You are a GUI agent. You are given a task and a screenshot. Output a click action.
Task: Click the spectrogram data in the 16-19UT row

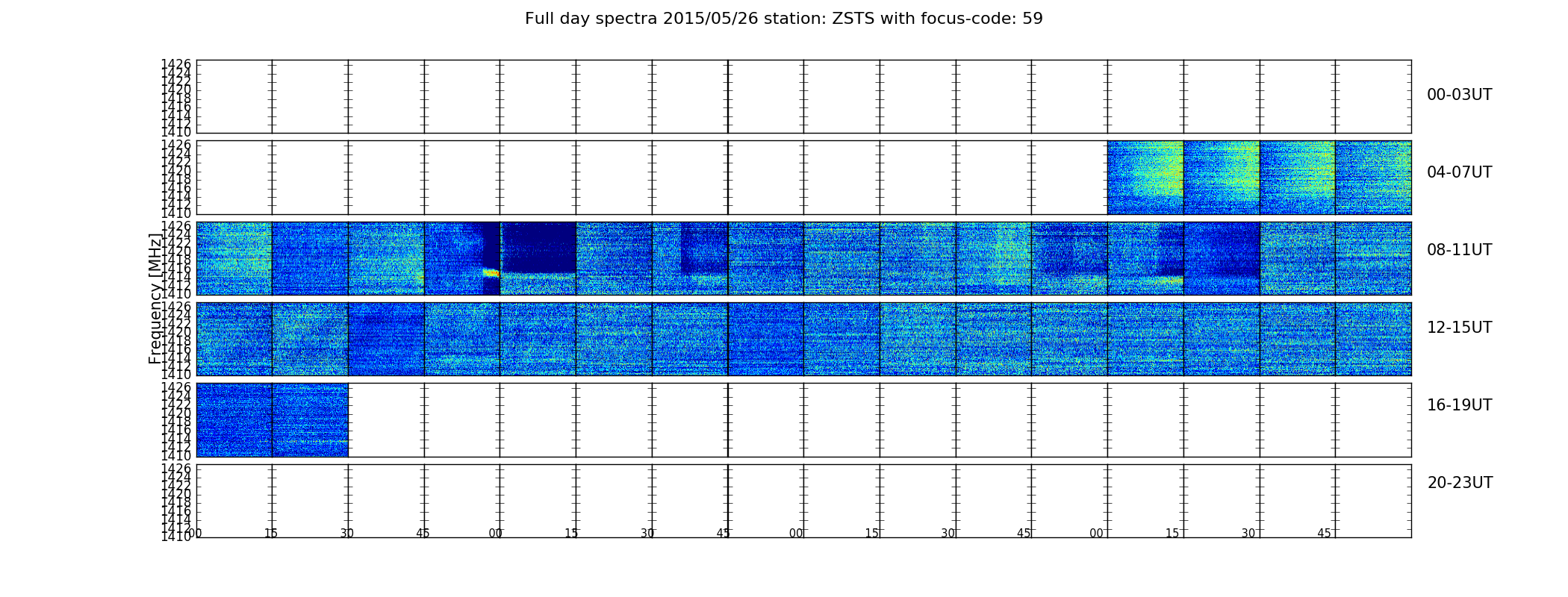coord(272,420)
